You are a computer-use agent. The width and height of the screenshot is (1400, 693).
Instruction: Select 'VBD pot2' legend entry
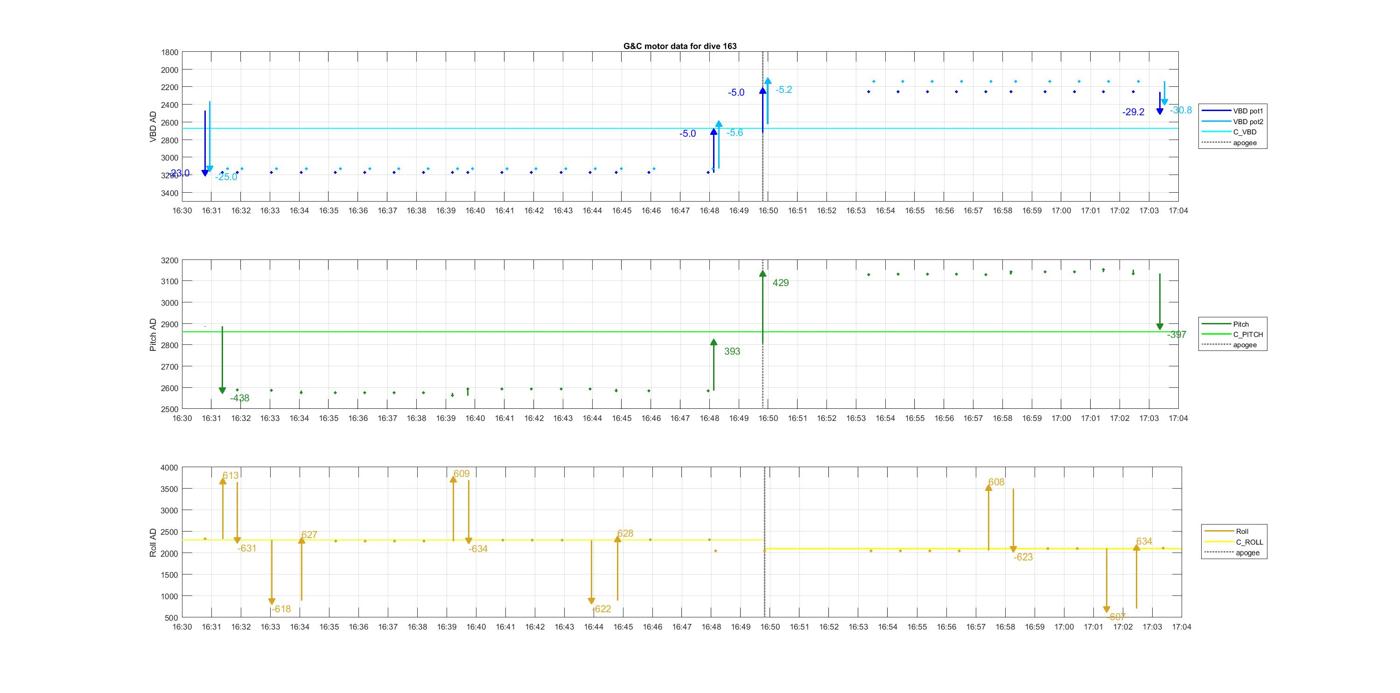point(1247,121)
